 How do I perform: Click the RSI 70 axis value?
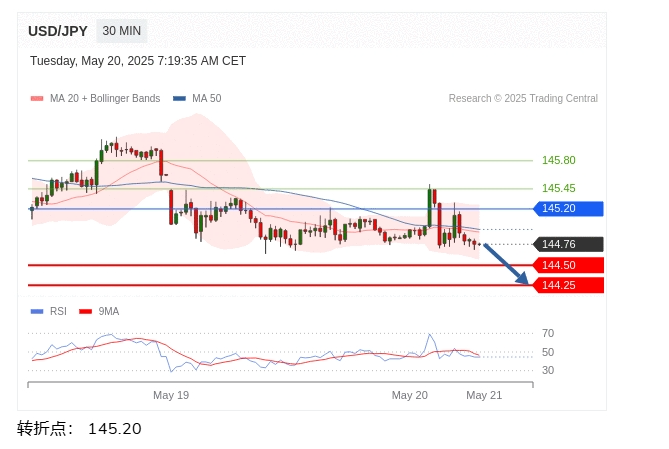click(x=548, y=333)
